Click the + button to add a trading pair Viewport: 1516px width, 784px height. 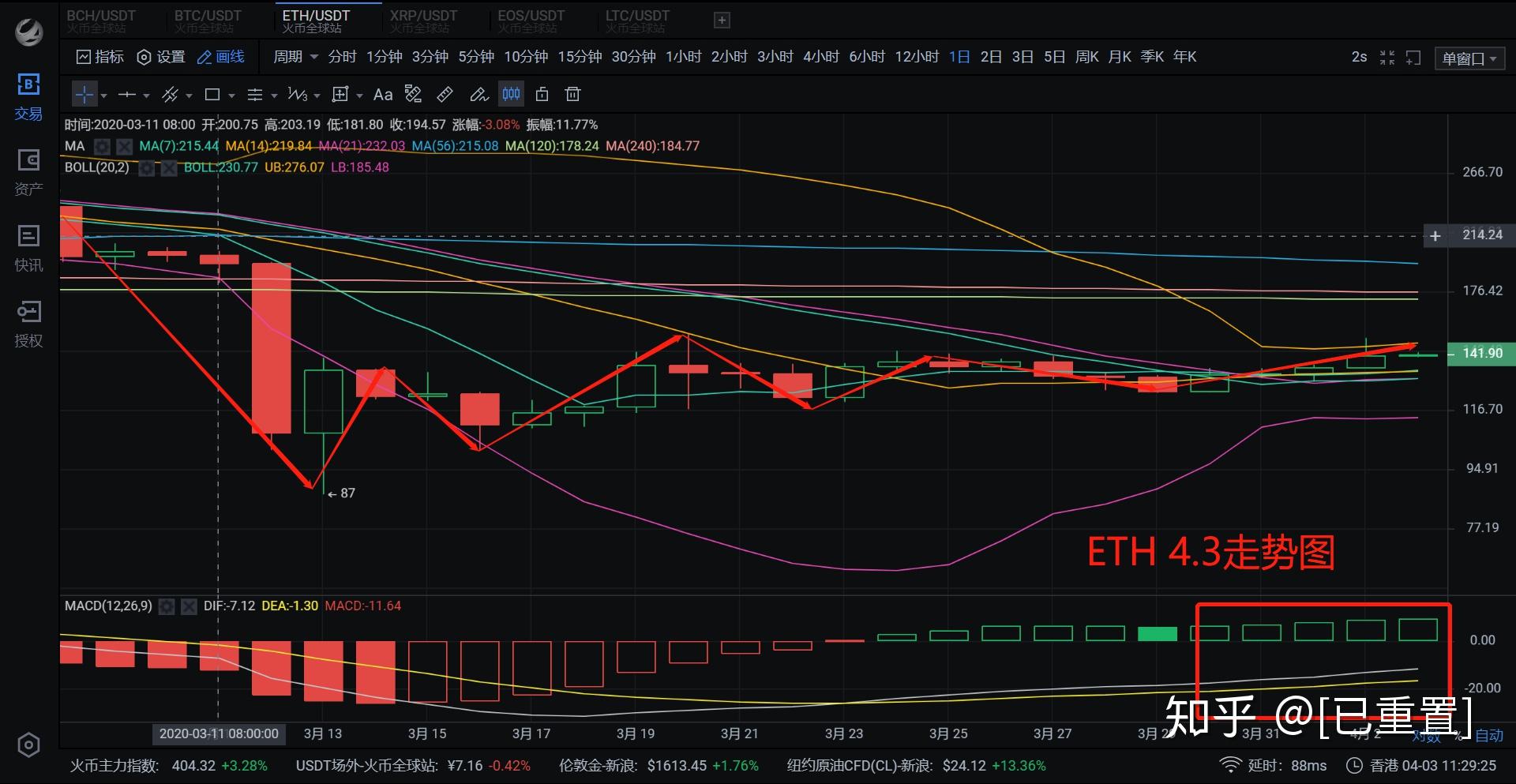pos(721,20)
